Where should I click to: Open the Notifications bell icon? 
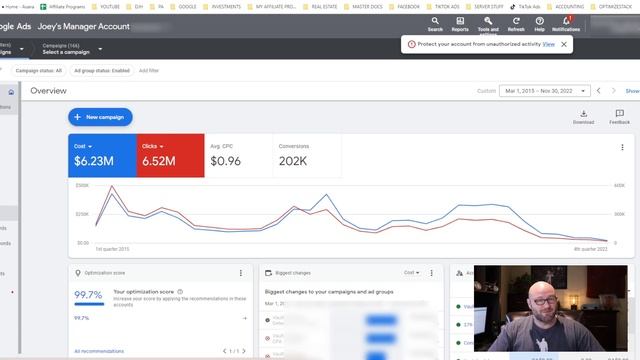click(566, 24)
